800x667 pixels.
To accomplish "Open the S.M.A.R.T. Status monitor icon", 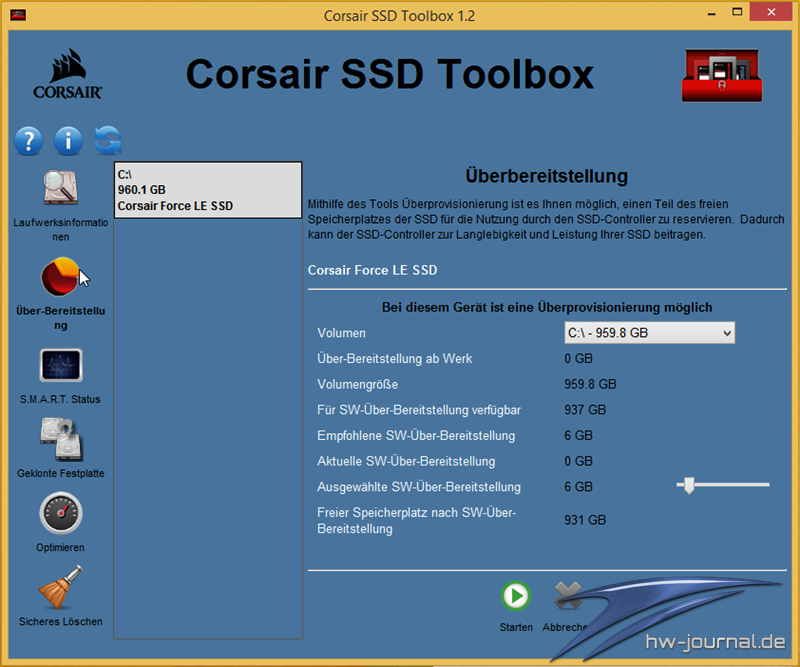I will pyautogui.click(x=61, y=365).
